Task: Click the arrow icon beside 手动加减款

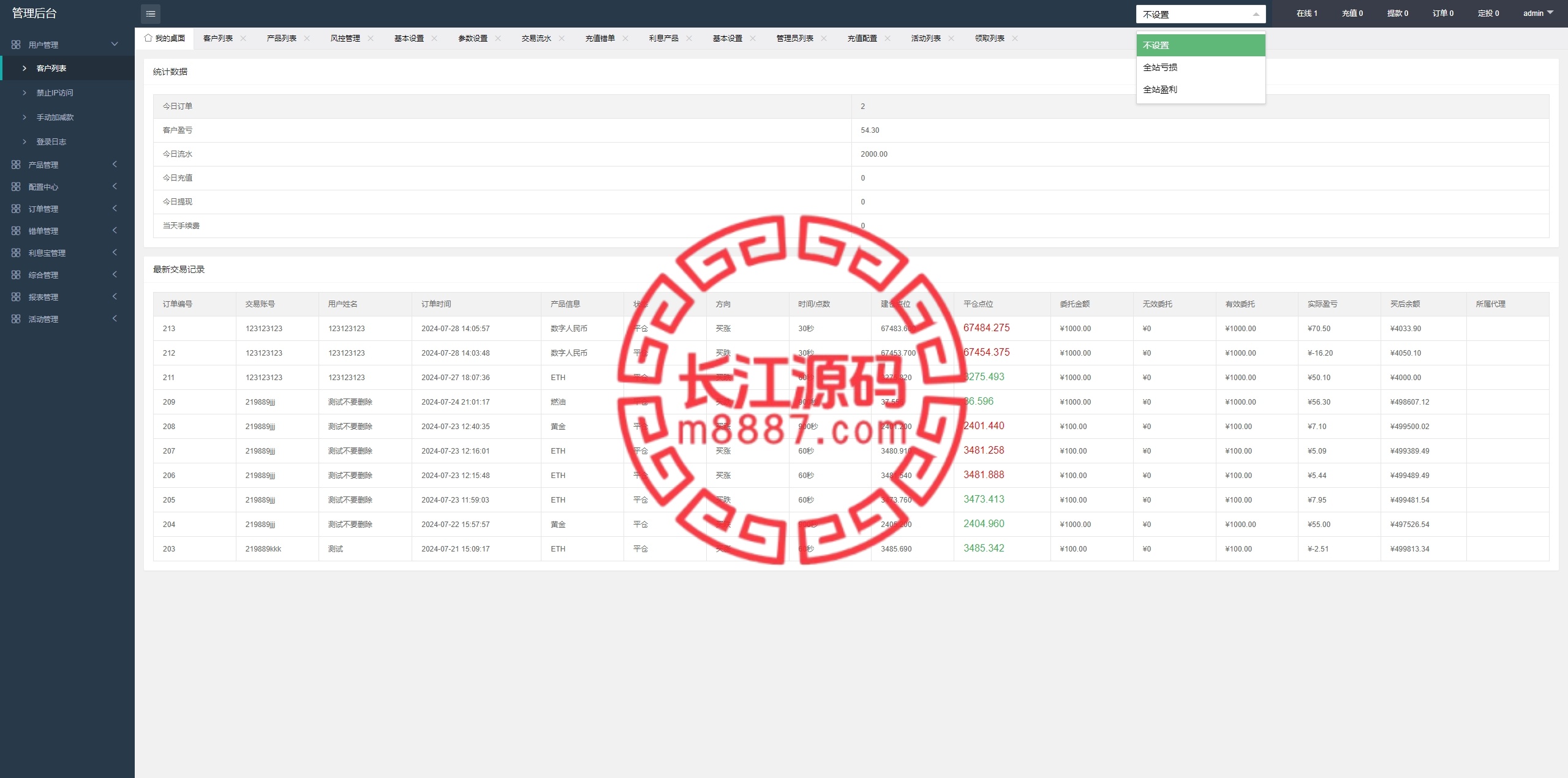Action: point(24,117)
